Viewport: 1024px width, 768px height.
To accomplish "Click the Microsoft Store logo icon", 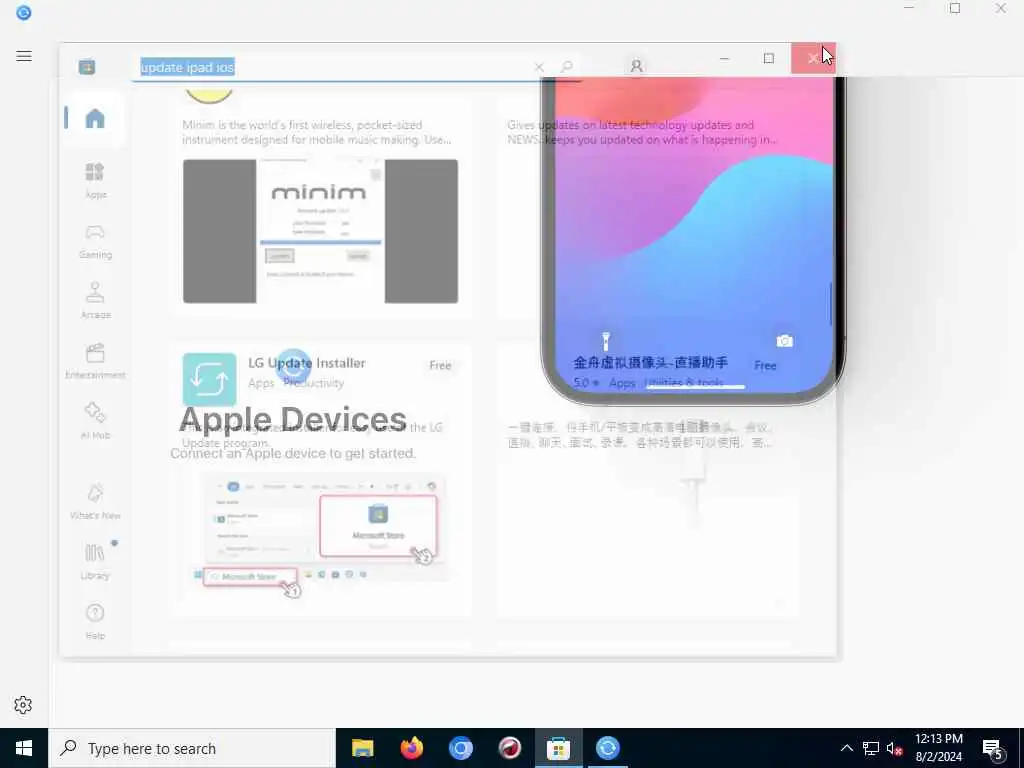I will (x=87, y=67).
